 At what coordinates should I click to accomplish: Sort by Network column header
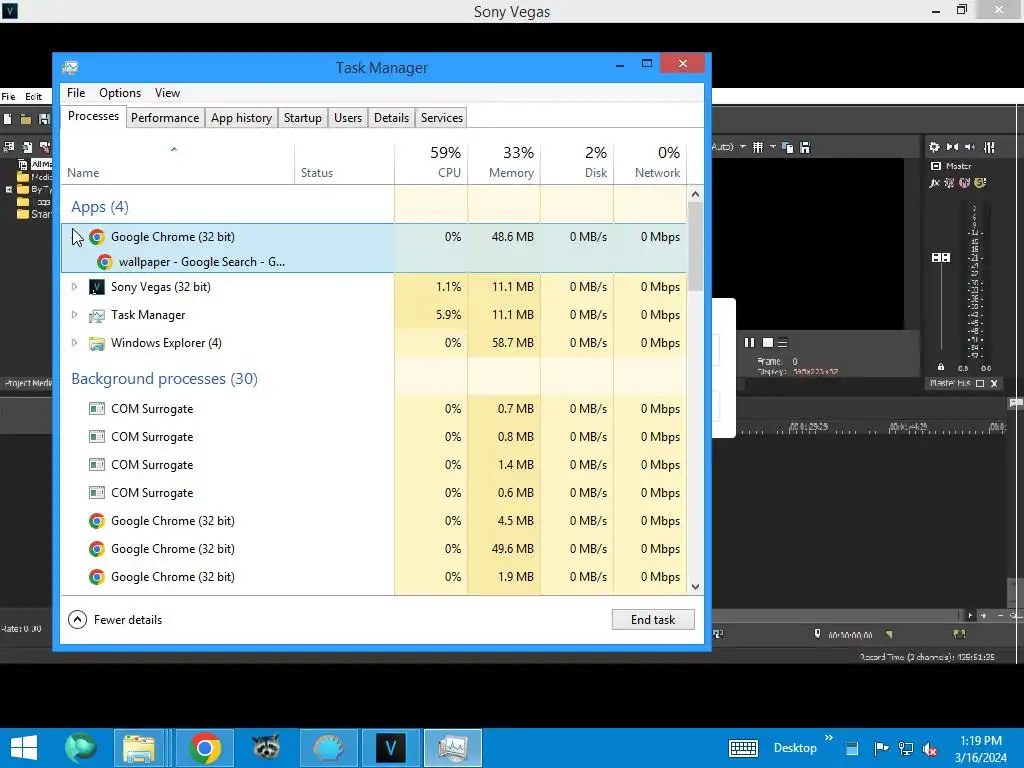click(x=650, y=162)
